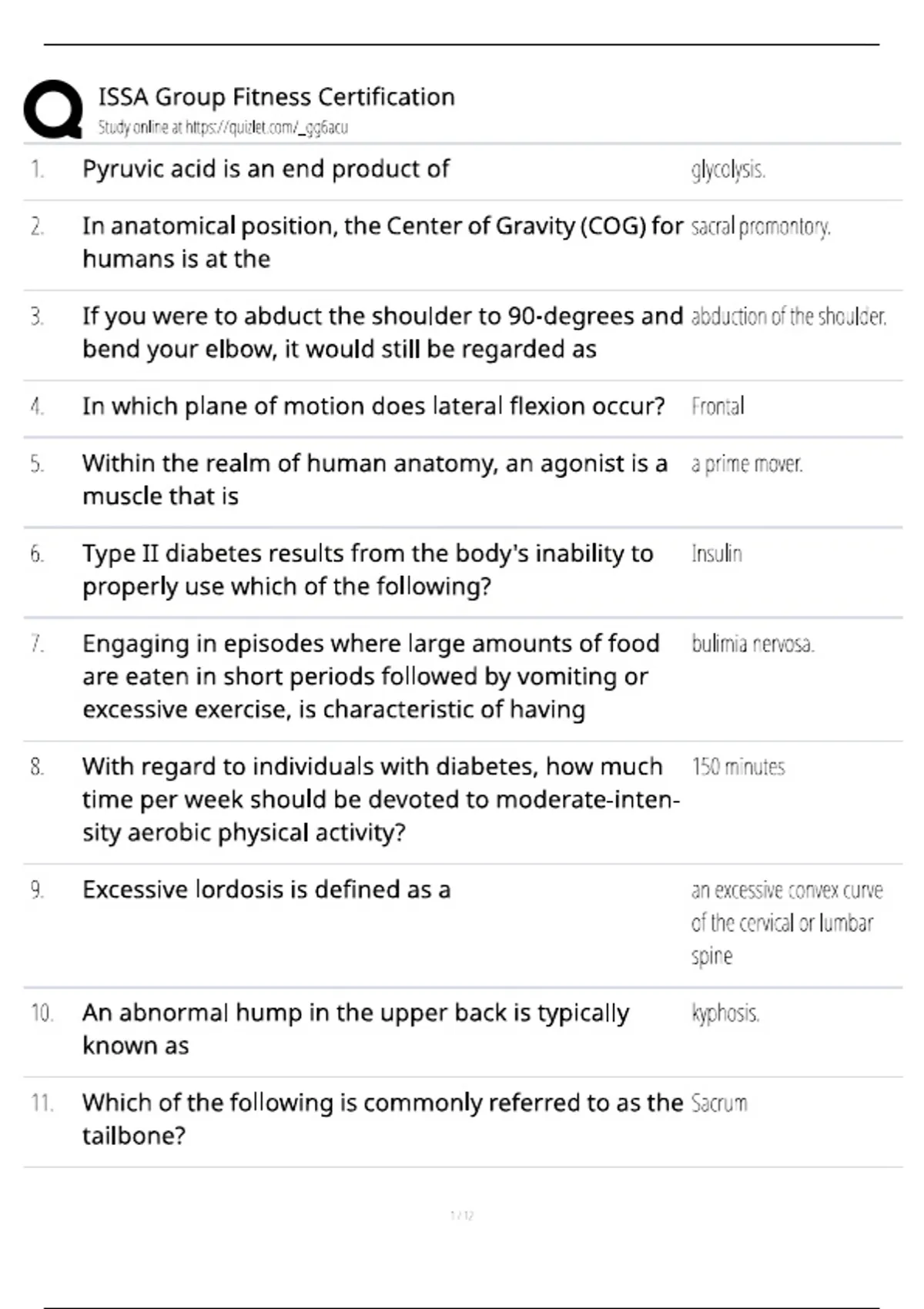The width and height of the screenshot is (924, 1309).
Task: Click the Quizlet Q logo icon
Action: pyautogui.click(x=53, y=109)
